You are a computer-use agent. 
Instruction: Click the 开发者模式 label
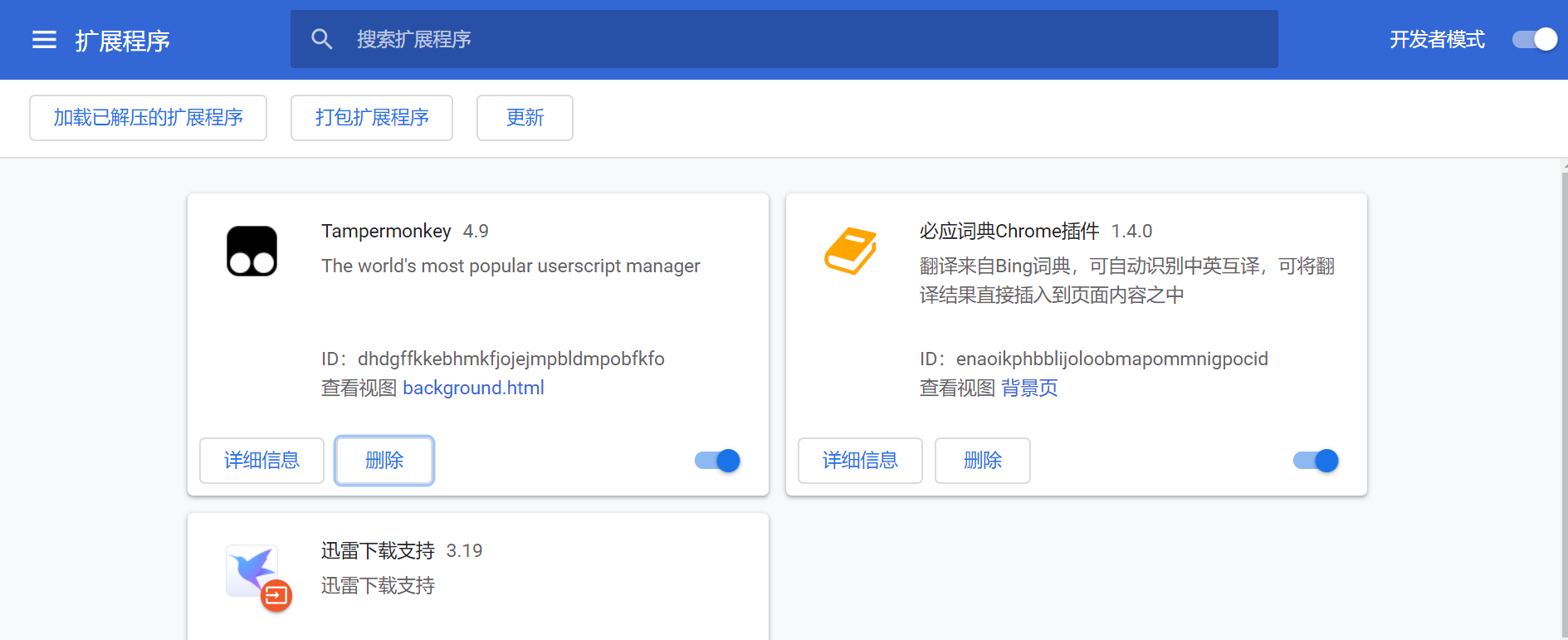pos(1438,39)
